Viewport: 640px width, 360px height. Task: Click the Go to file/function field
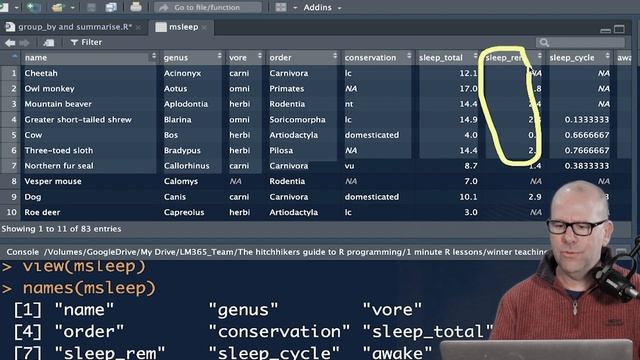click(x=207, y=7)
